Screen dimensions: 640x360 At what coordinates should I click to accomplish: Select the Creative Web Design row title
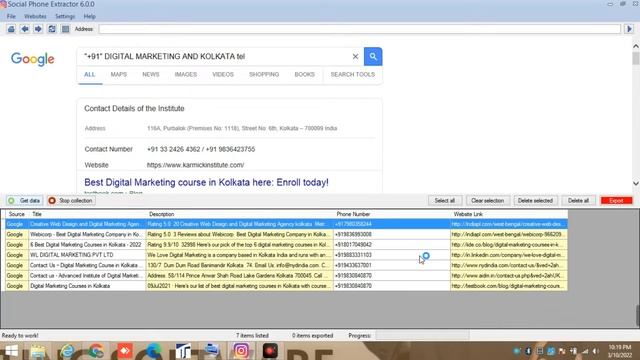[86, 224]
